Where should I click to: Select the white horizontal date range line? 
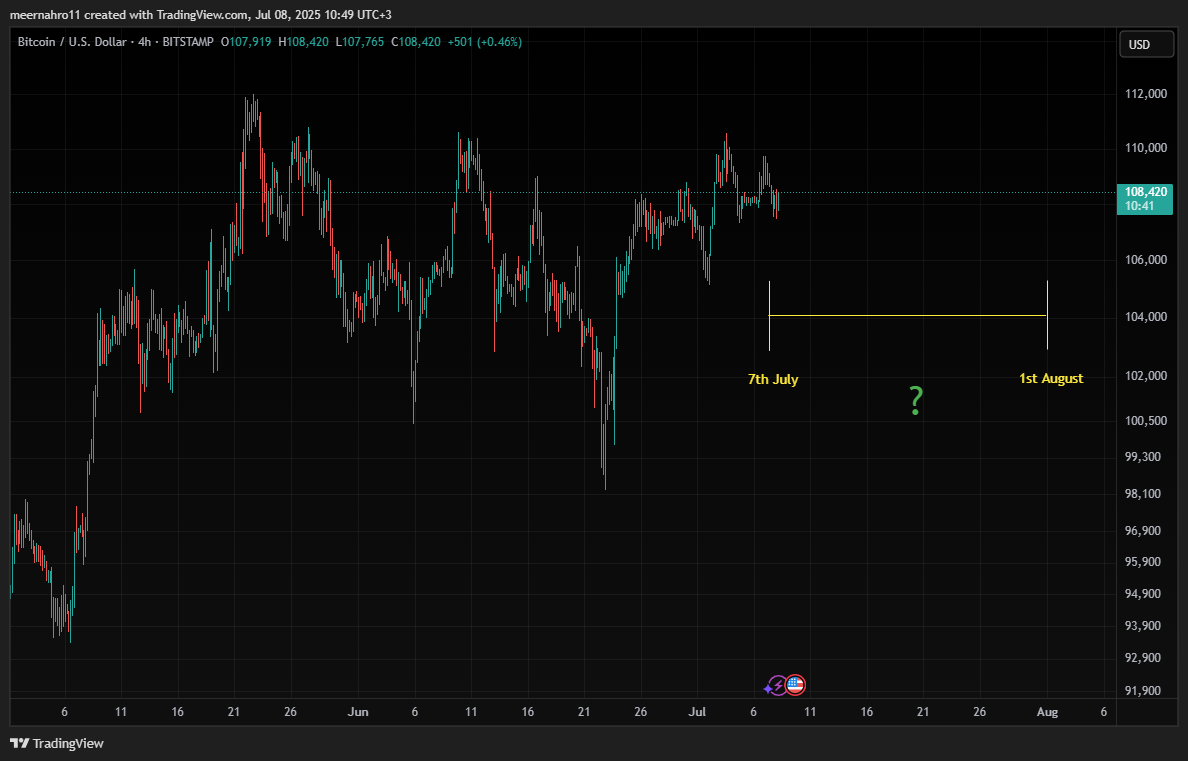(x=907, y=316)
